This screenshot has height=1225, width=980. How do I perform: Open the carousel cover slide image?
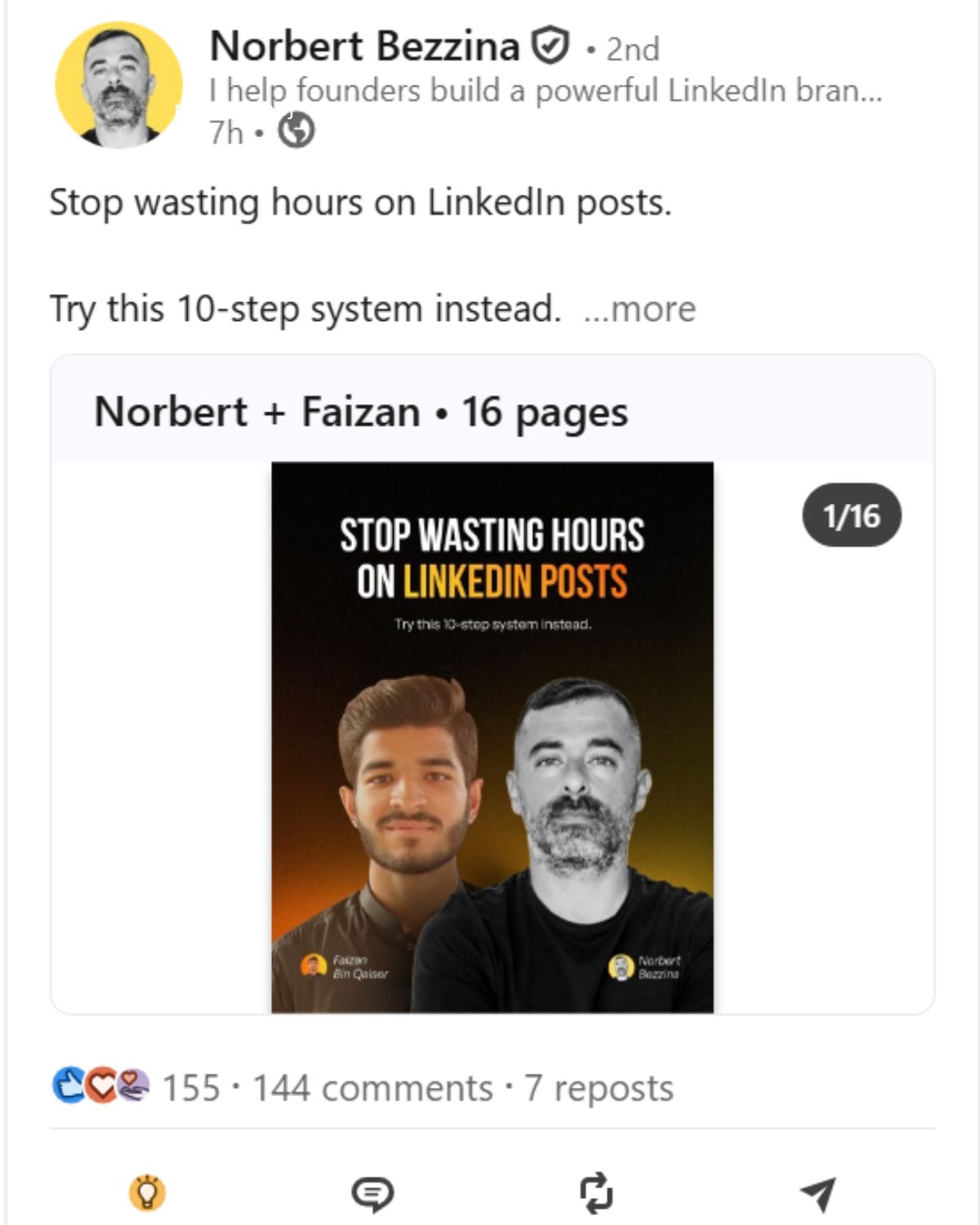pos(492,737)
